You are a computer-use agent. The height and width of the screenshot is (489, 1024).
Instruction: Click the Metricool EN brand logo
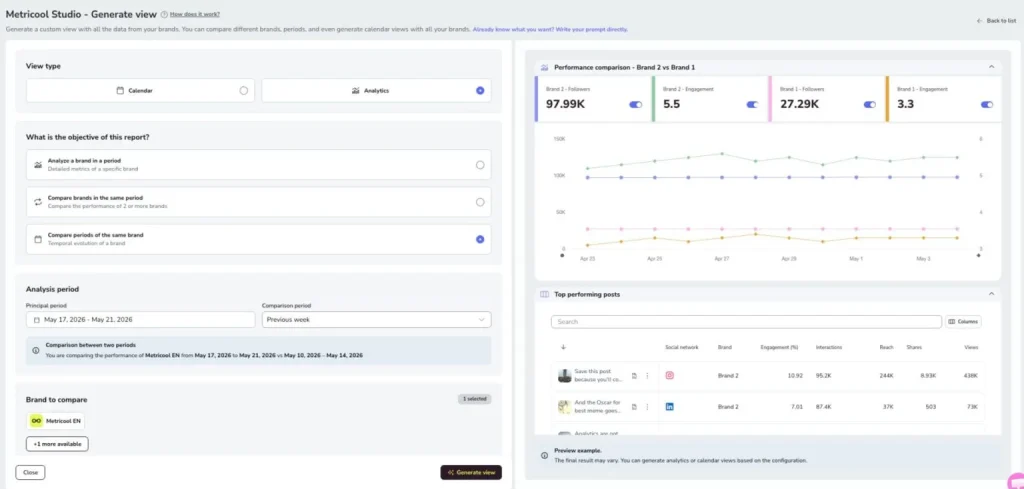(x=36, y=421)
